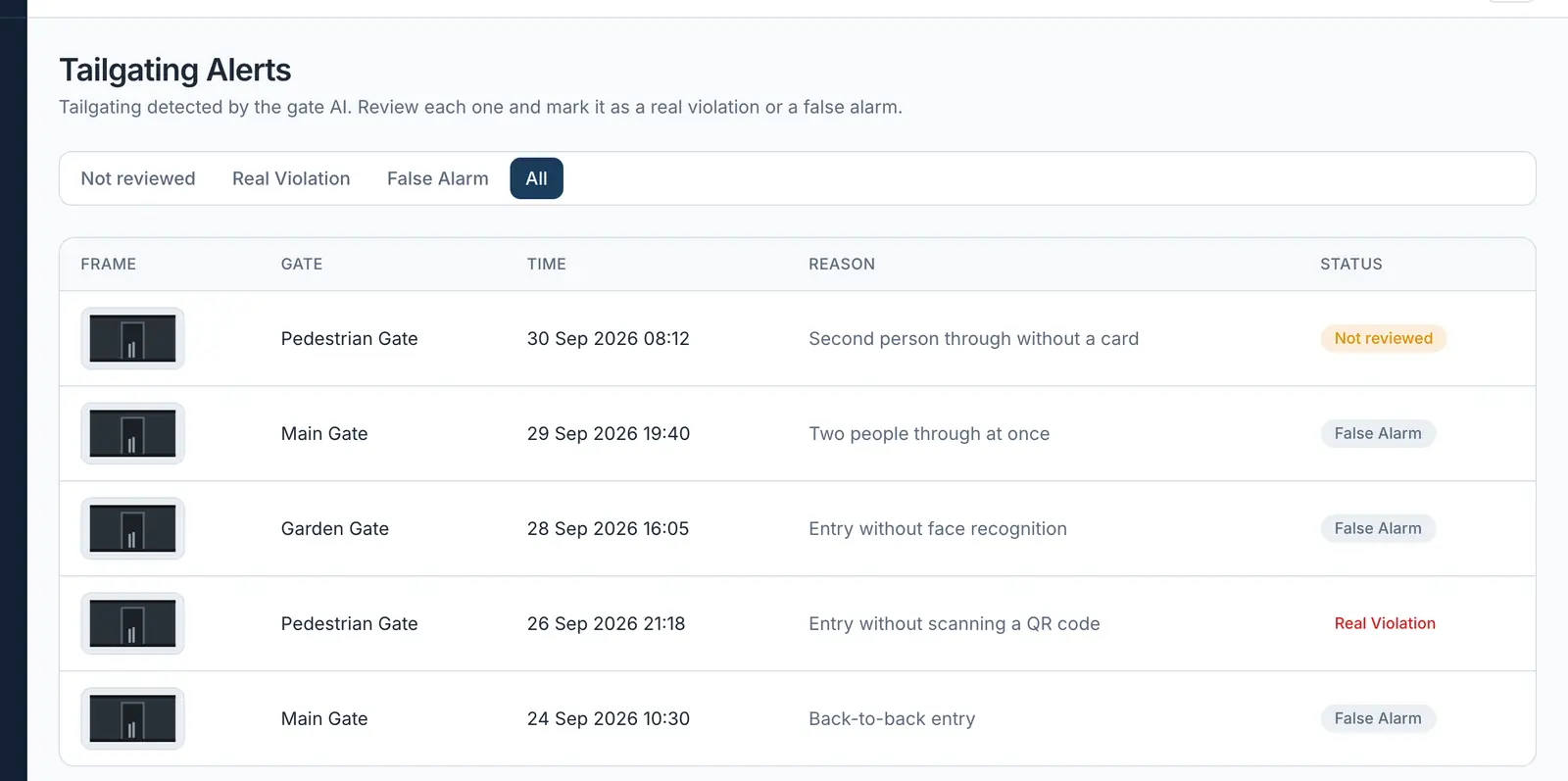
Task: Filter alerts by False Alarm tab
Action: [x=437, y=178]
